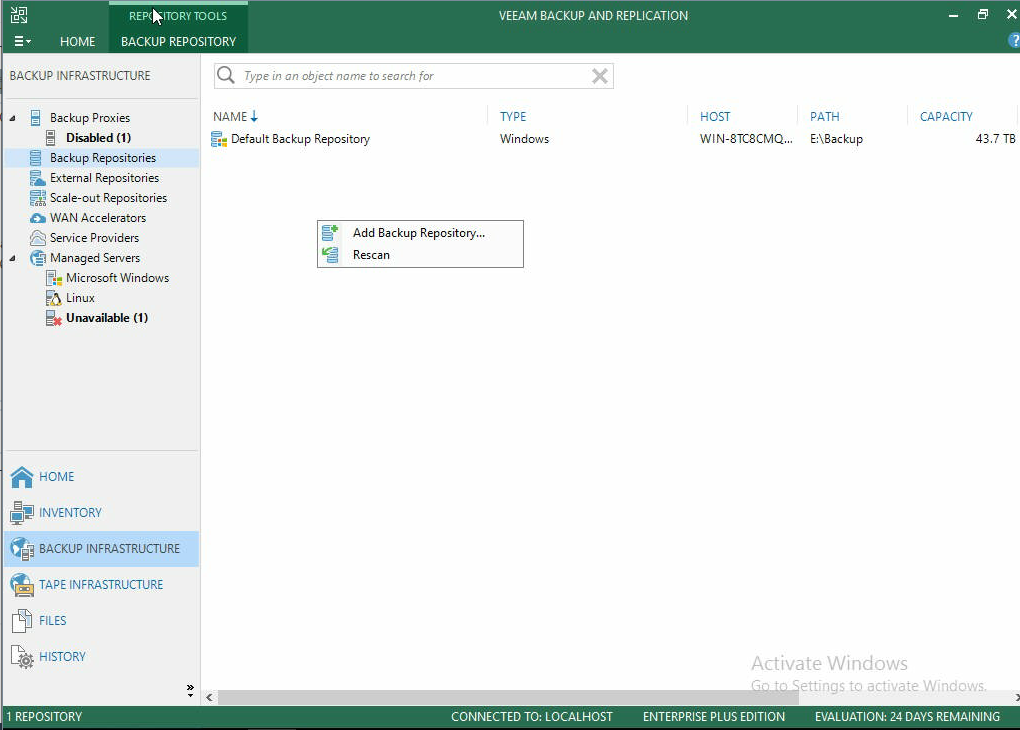Switch to the BACKUP REPOSITORY ribbon tab

click(x=178, y=42)
